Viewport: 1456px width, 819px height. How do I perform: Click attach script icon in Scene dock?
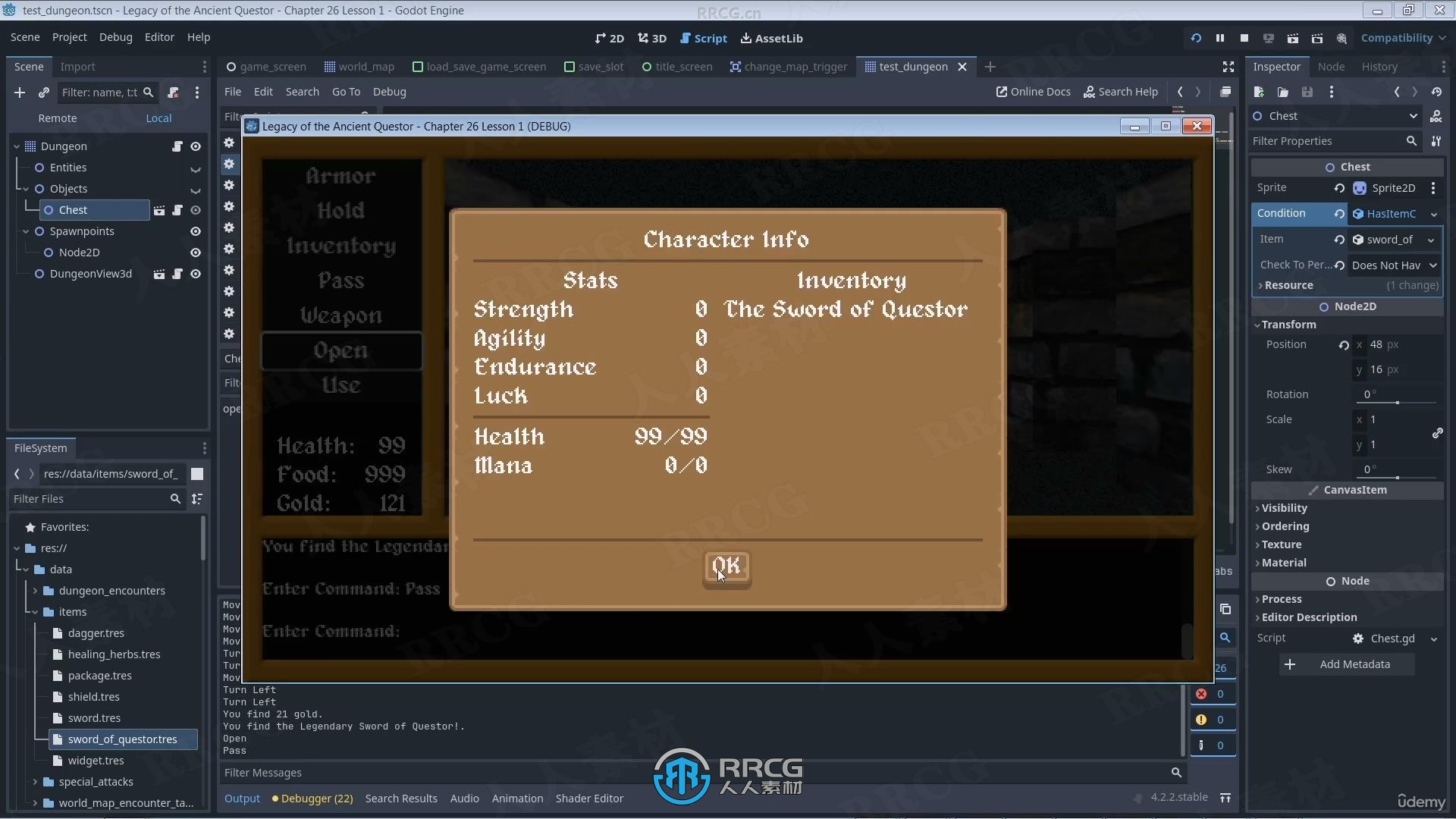click(x=173, y=93)
